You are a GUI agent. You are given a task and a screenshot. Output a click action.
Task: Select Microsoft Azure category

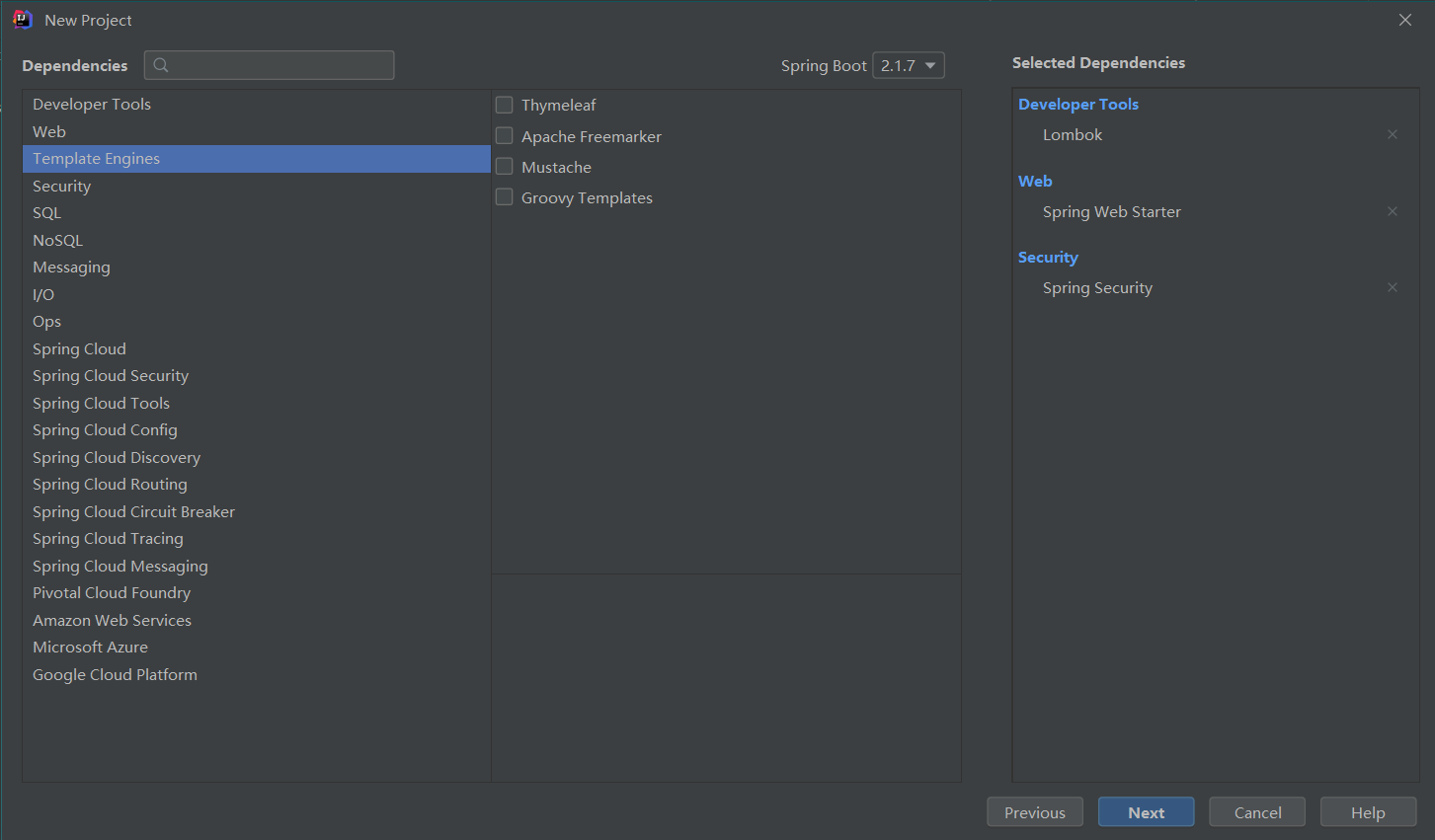click(x=257, y=647)
